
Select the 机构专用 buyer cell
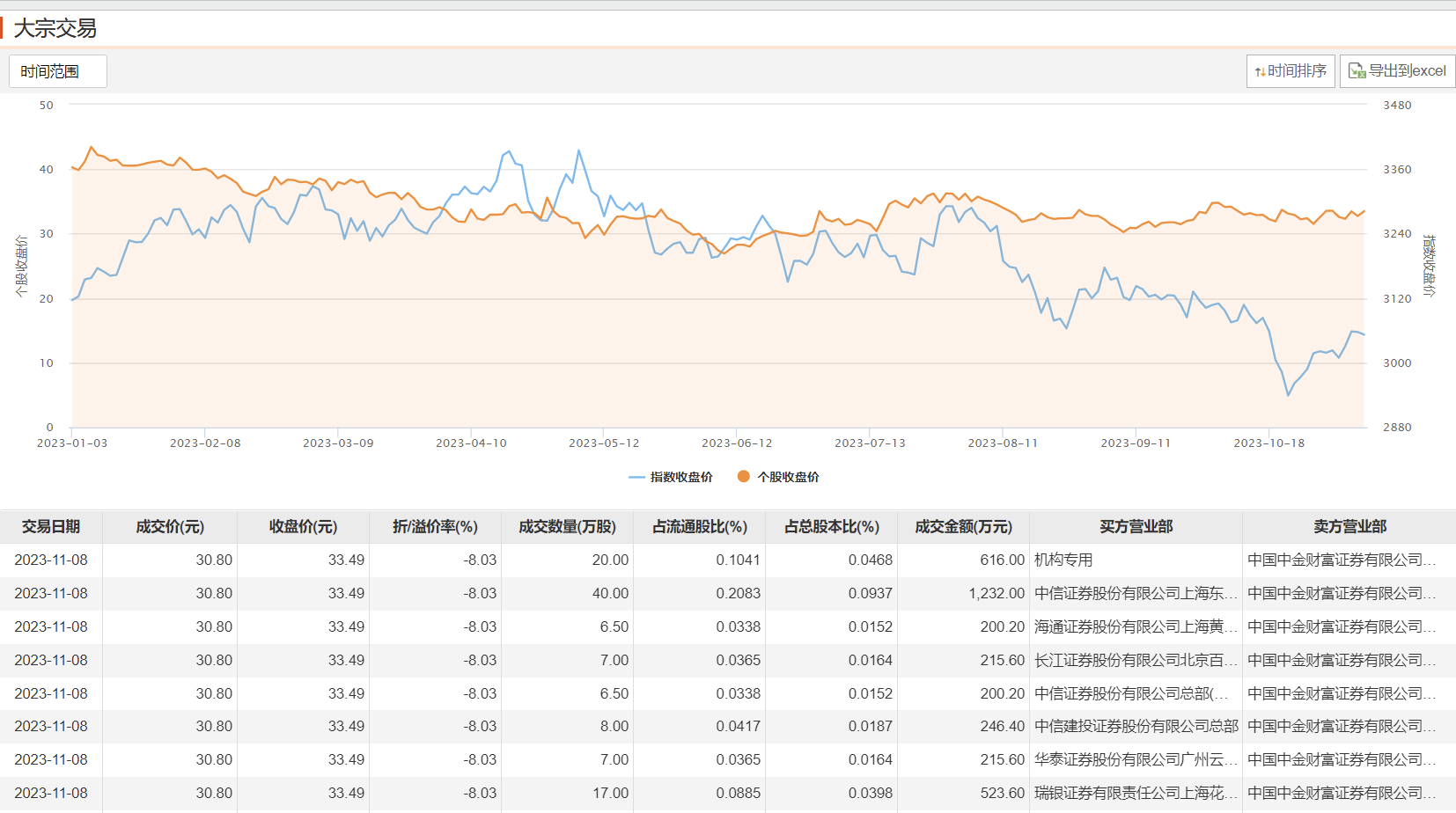pos(1063,560)
